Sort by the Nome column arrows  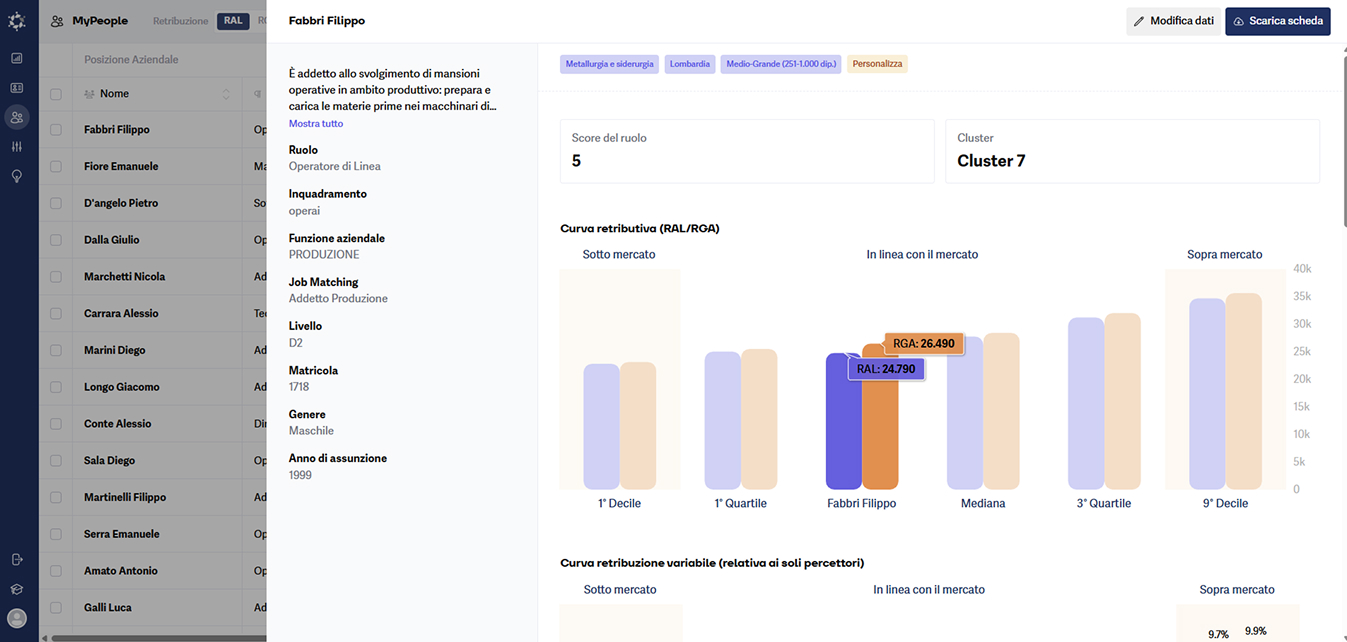(225, 94)
